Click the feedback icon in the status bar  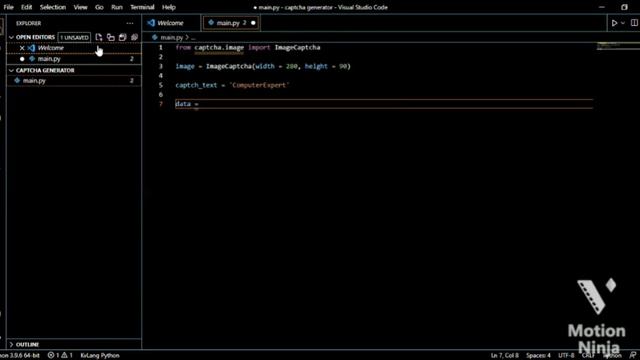633,355
